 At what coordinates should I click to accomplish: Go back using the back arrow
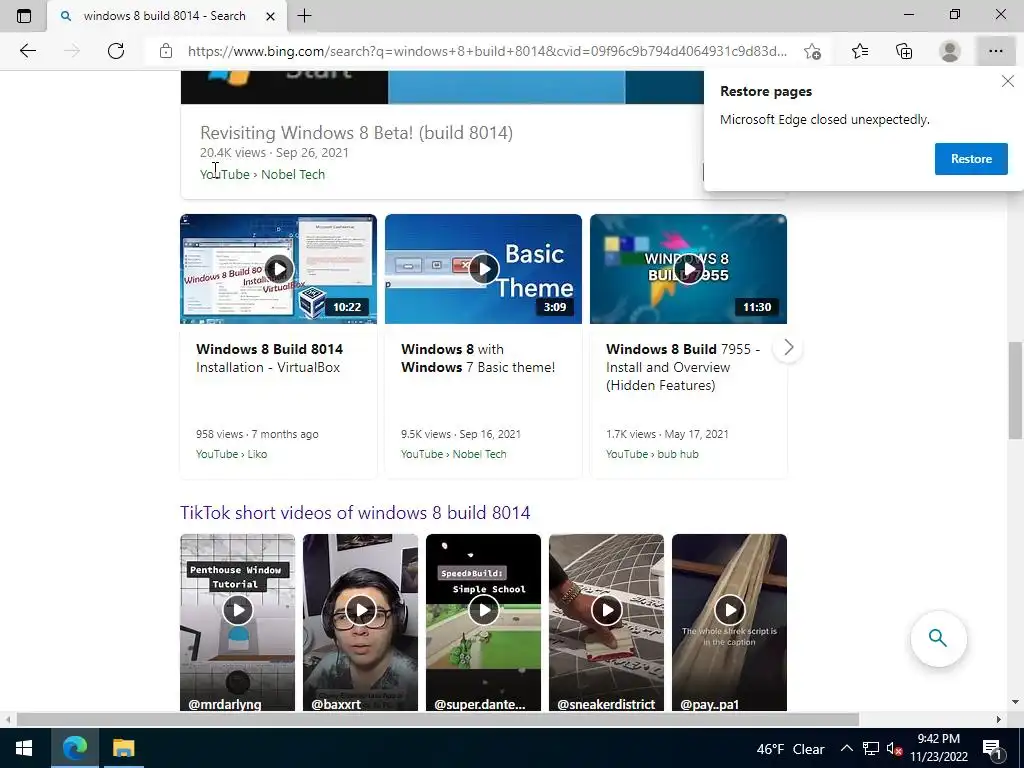pos(27,51)
